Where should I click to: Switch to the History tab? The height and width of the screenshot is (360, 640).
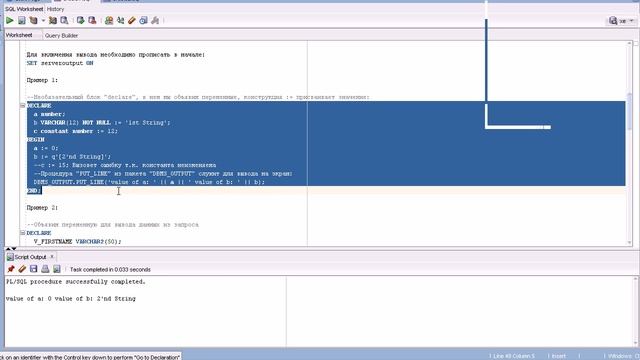pyautogui.click(x=56, y=9)
